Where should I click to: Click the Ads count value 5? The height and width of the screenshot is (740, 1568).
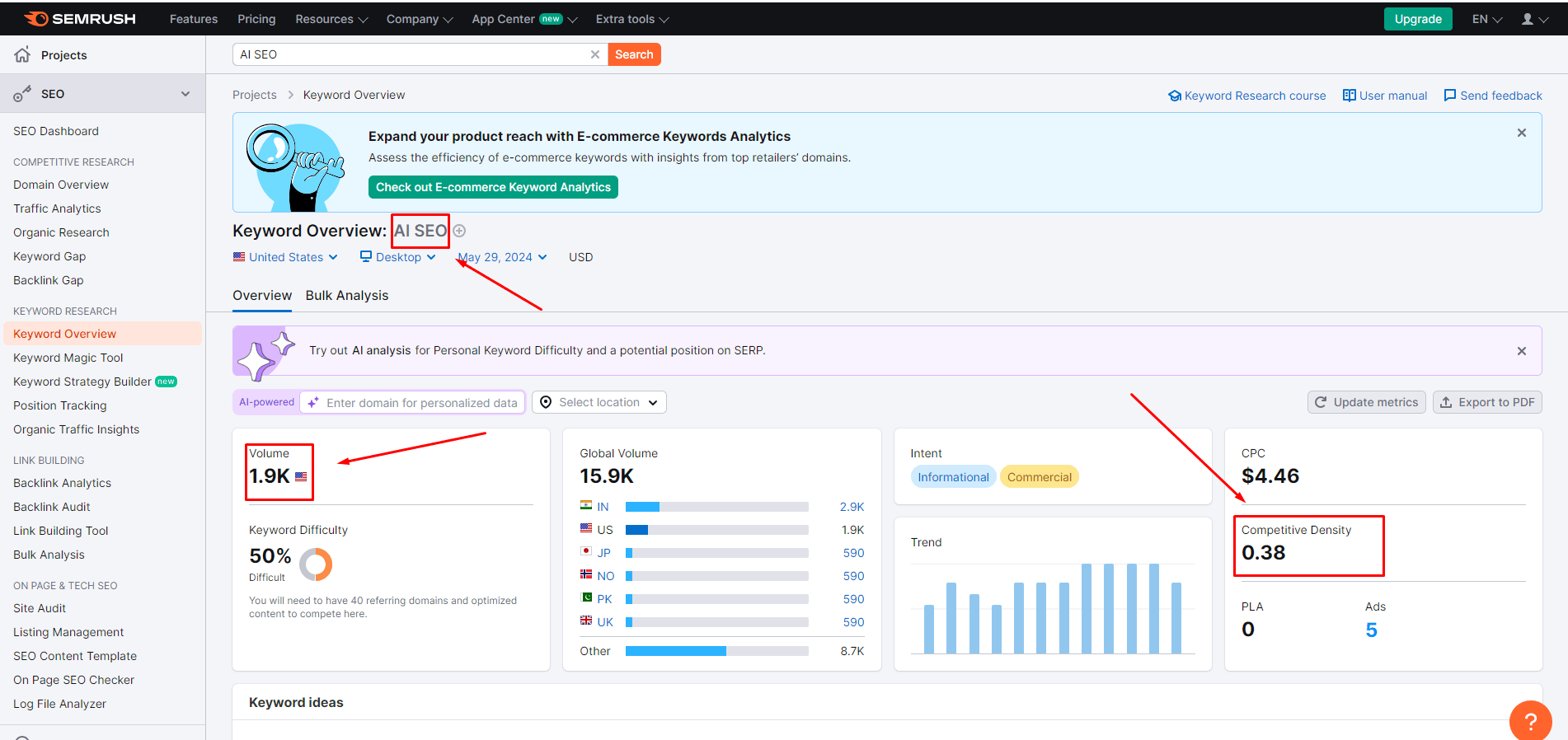(x=1371, y=630)
